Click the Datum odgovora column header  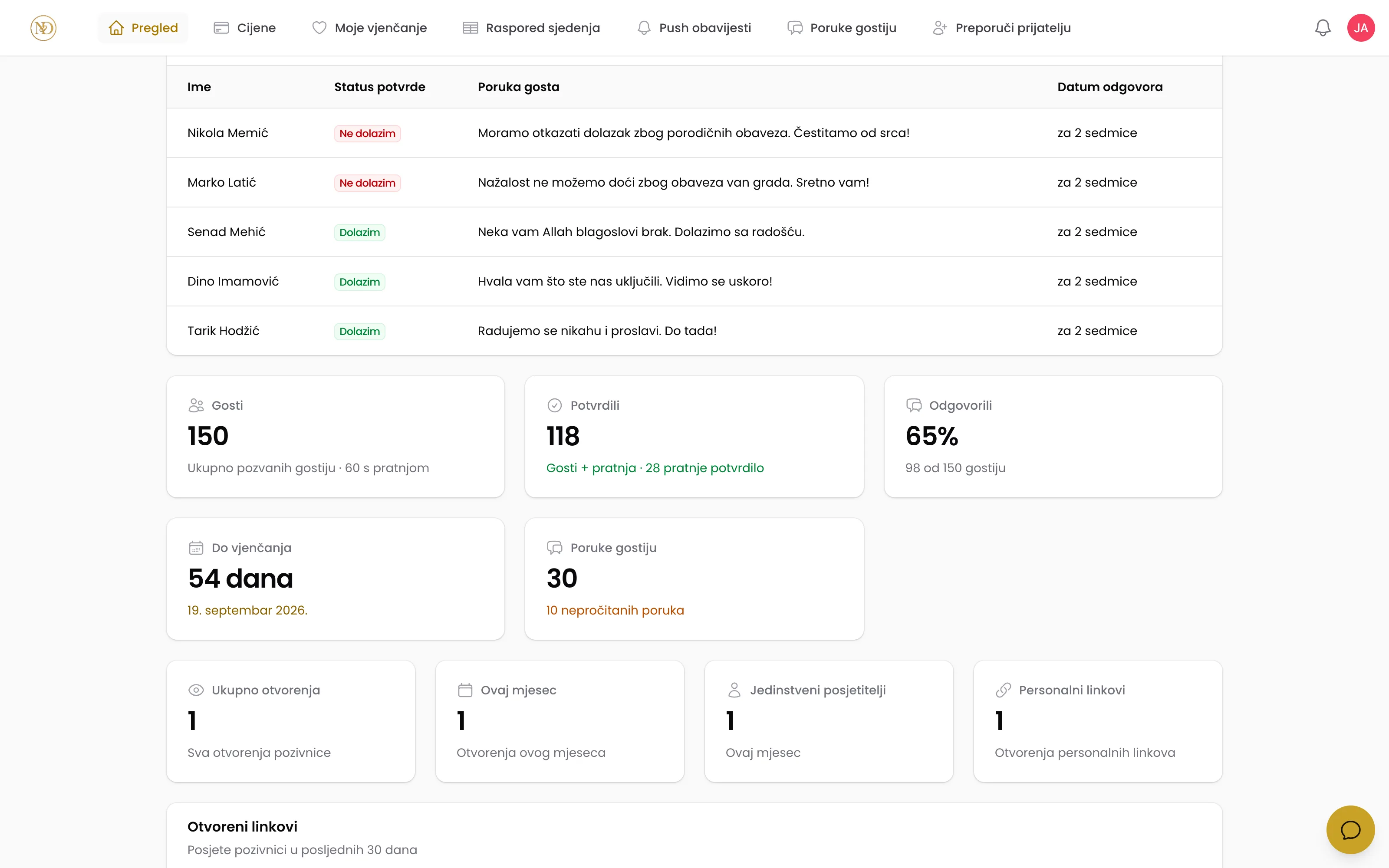(x=1109, y=87)
